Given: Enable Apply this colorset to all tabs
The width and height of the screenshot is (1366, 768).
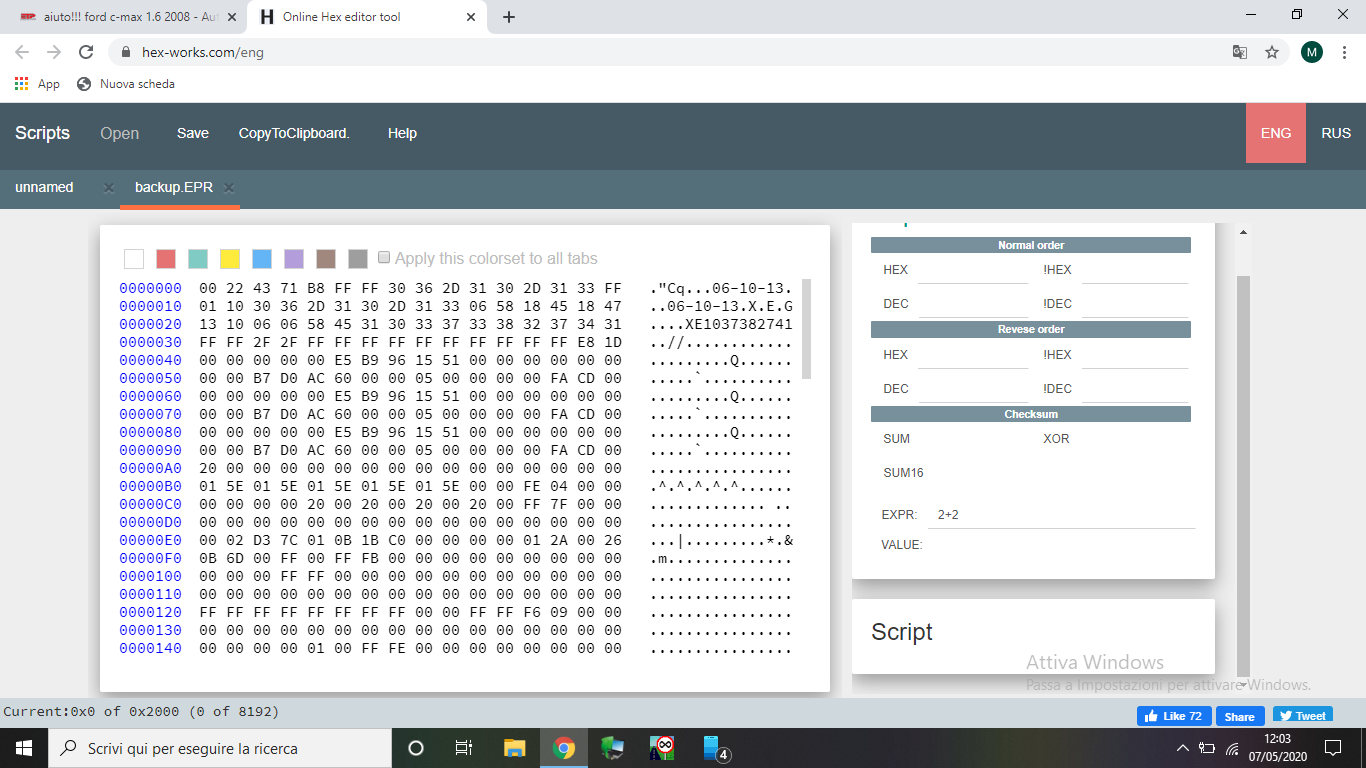Looking at the screenshot, I should point(384,258).
